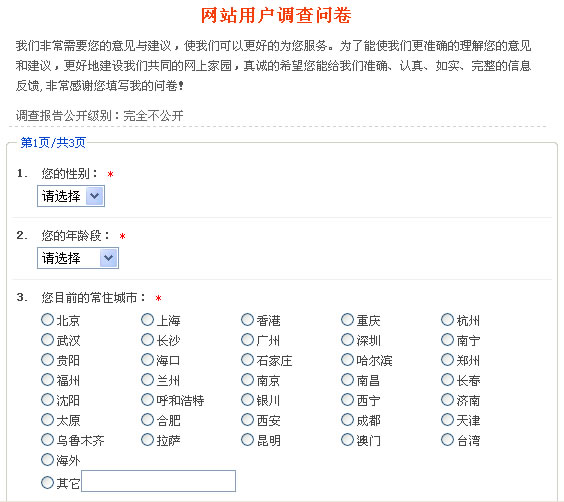Image resolution: width=564 pixels, height=502 pixels.
Task: Select the 呼和浩特 radio button
Action: click(147, 400)
